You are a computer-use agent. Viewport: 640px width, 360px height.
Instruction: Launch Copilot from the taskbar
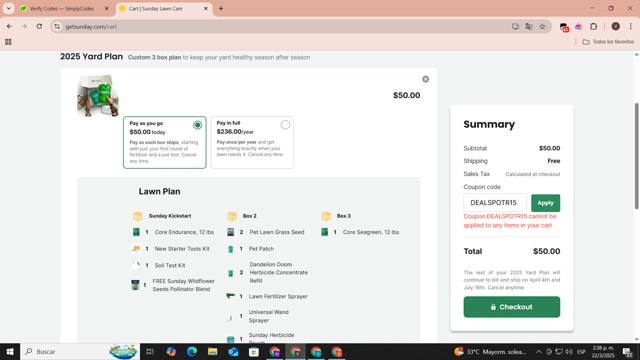click(171, 351)
